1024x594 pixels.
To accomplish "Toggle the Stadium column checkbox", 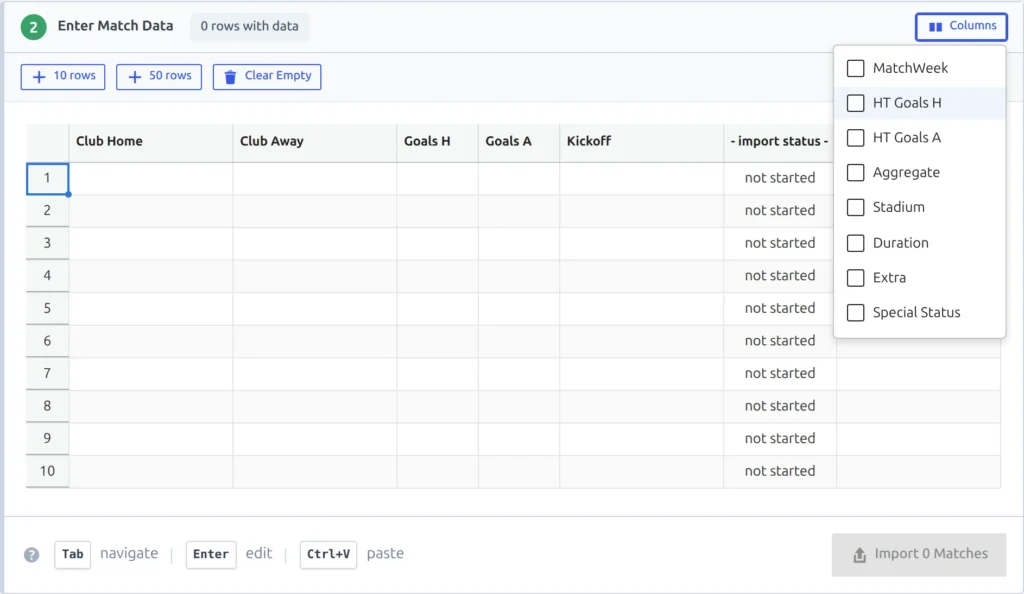I will point(856,208).
